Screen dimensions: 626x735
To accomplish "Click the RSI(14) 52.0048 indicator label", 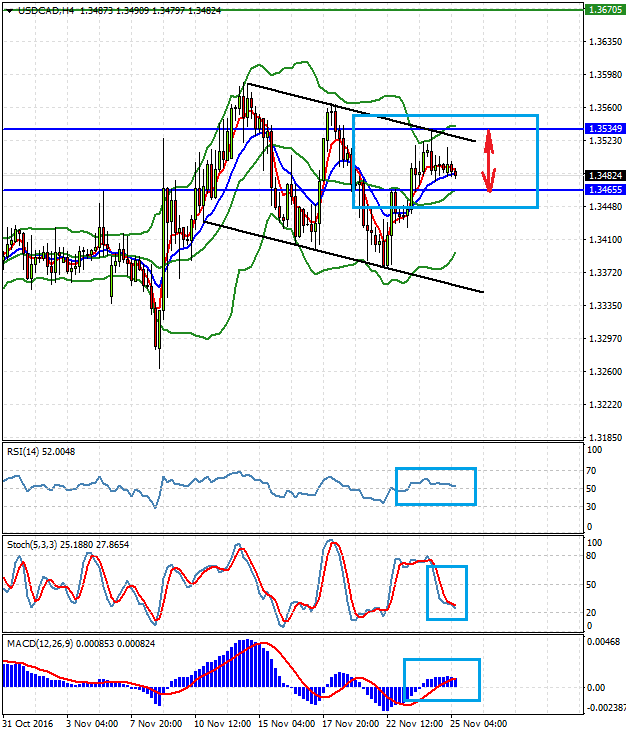I will (41, 451).
